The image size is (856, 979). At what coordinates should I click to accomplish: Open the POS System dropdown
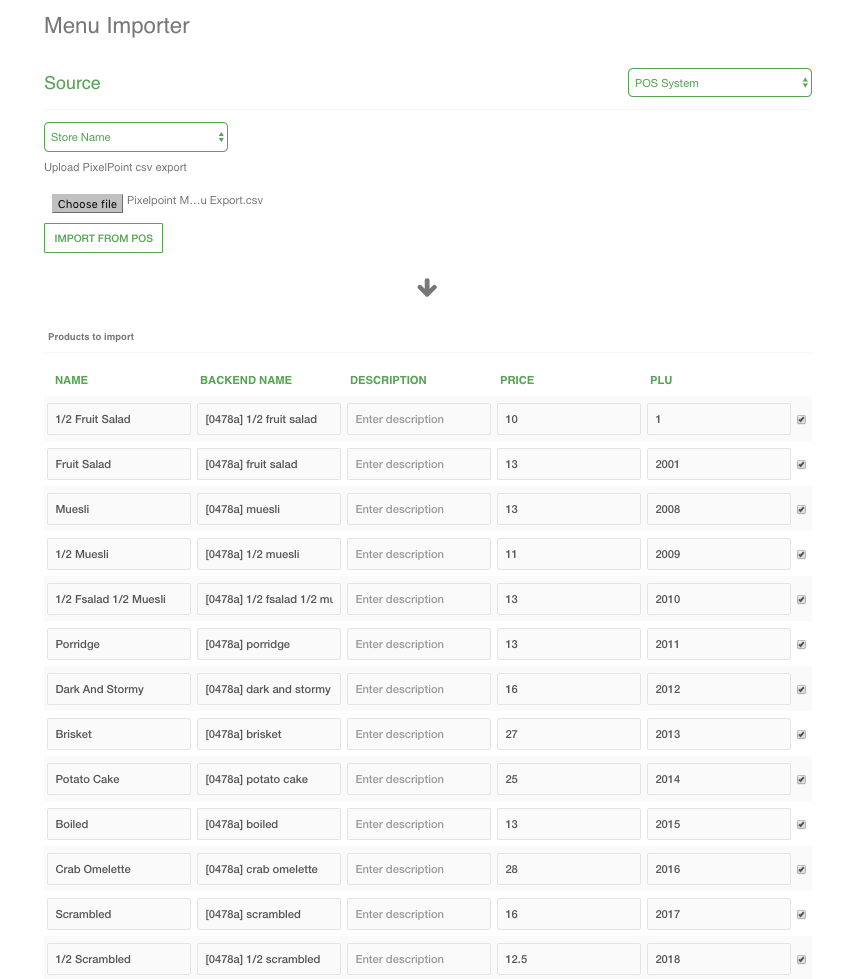click(x=719, y=83)
